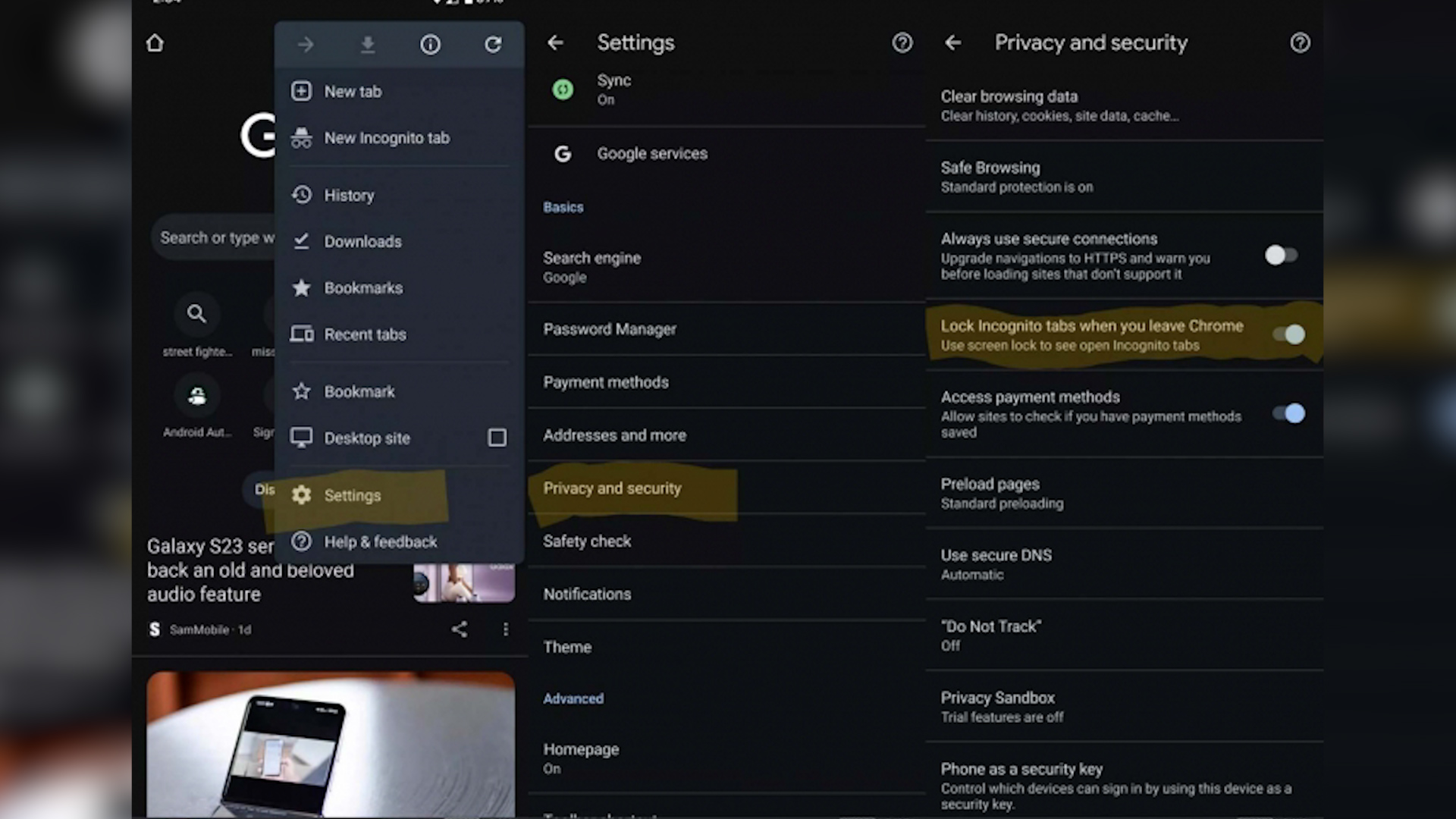
Task: Open Privacy and security in Settings
Action: click(726, 488)
